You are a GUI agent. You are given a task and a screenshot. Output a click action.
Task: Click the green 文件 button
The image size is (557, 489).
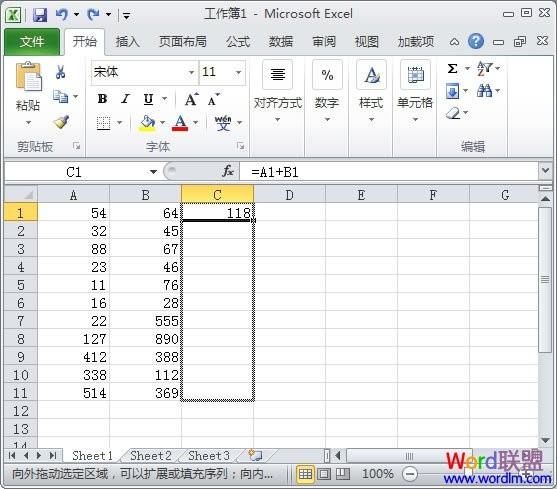32,42
